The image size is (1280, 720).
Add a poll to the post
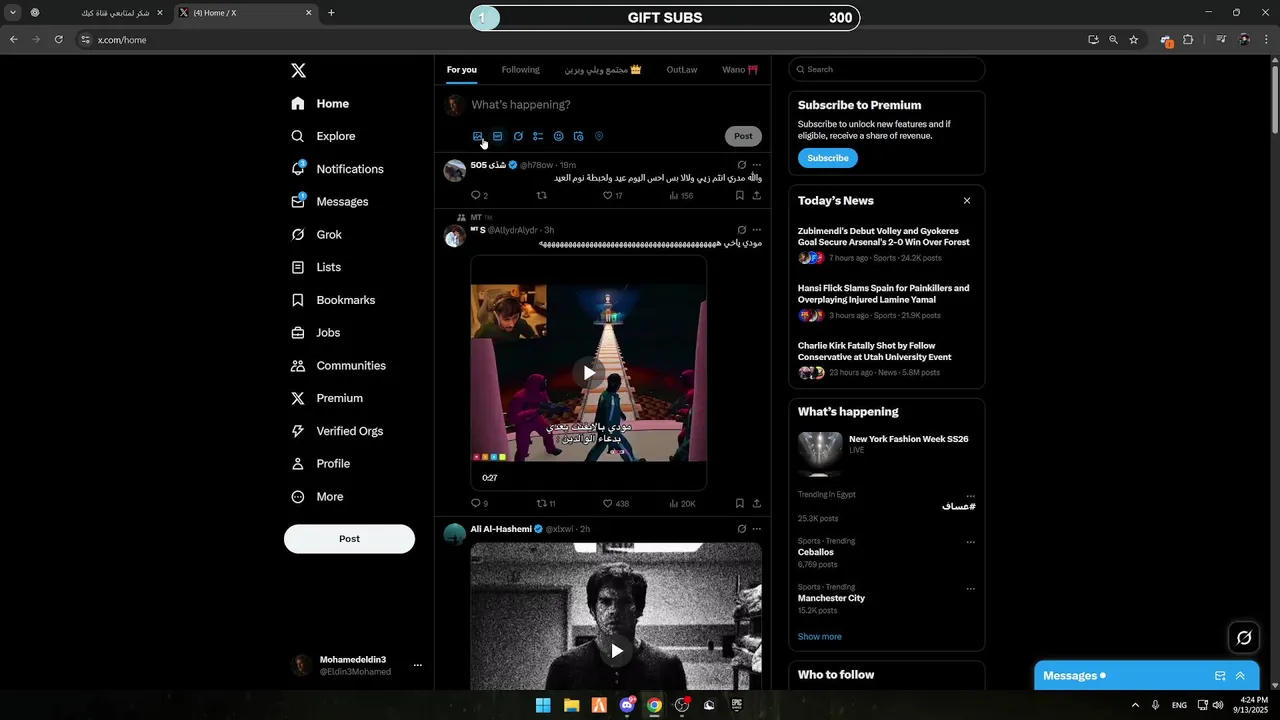click(x=538, y=136)
